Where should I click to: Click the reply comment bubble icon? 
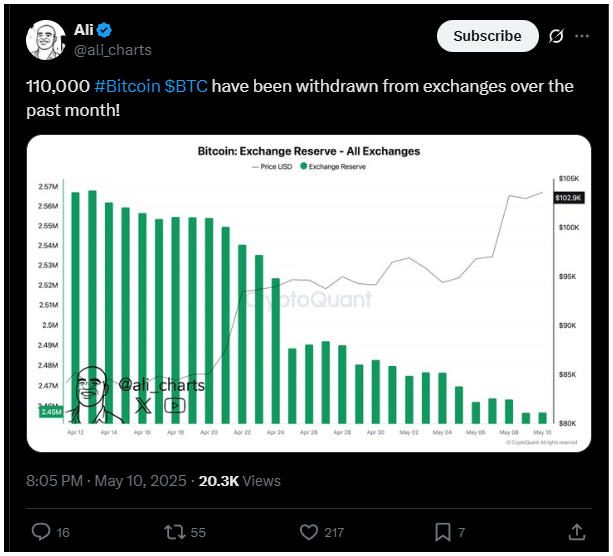(x=41, y=532)
